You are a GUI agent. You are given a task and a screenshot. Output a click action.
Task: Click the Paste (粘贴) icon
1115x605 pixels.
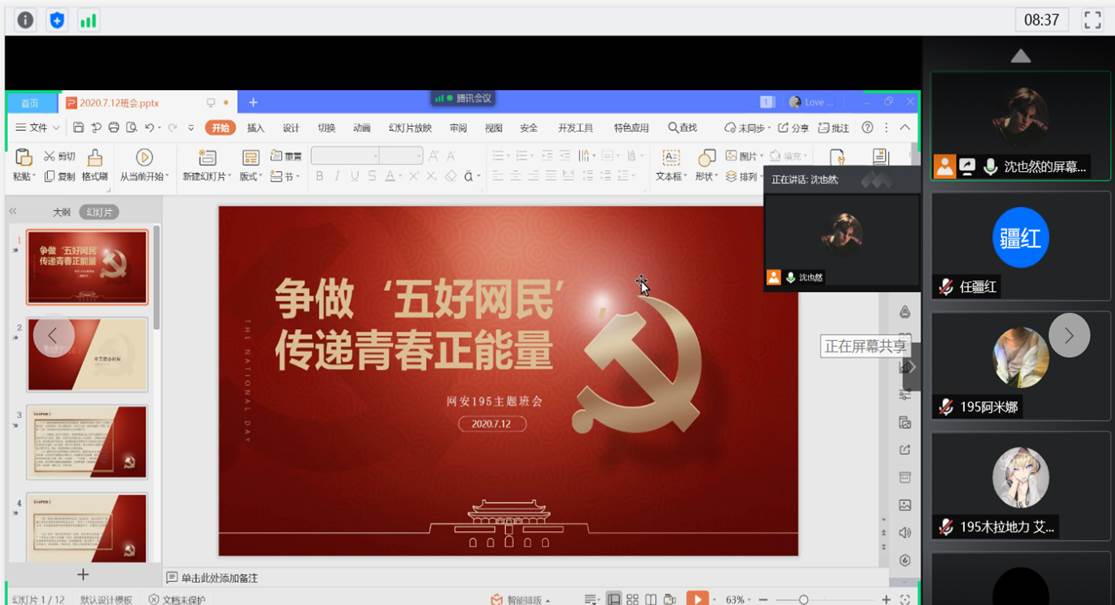pyautogui.click(x=23, y=156)
